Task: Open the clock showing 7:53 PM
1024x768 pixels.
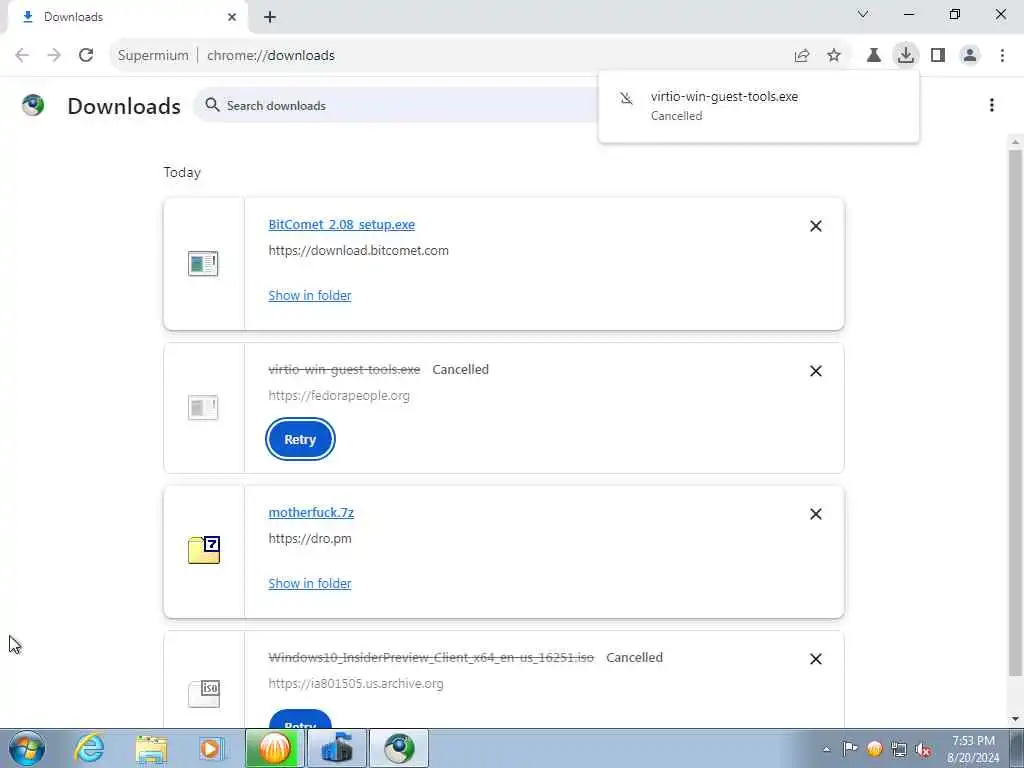Action: [x=973, y=749]
